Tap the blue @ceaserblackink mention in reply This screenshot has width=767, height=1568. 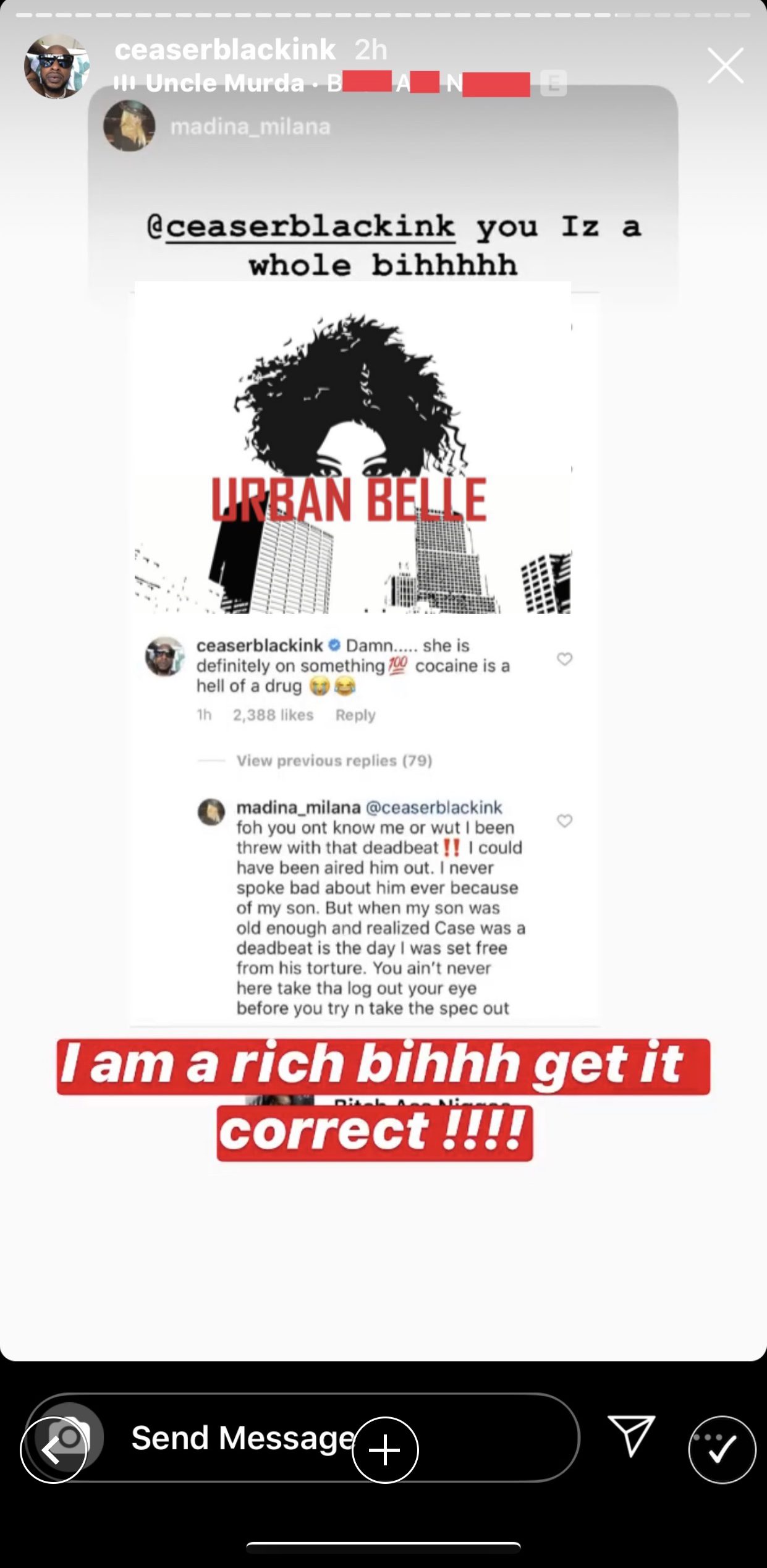(434, 807)
